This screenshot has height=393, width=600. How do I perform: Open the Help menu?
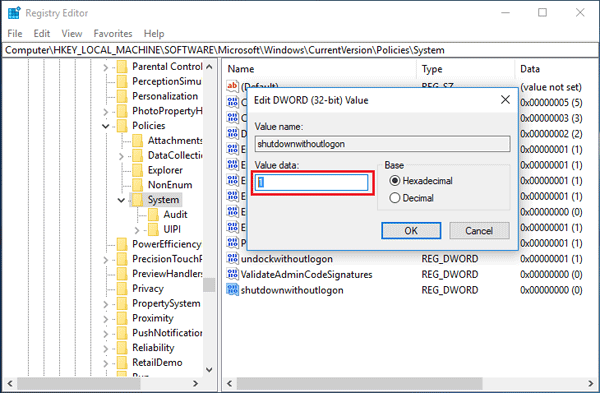click(154, 34)
